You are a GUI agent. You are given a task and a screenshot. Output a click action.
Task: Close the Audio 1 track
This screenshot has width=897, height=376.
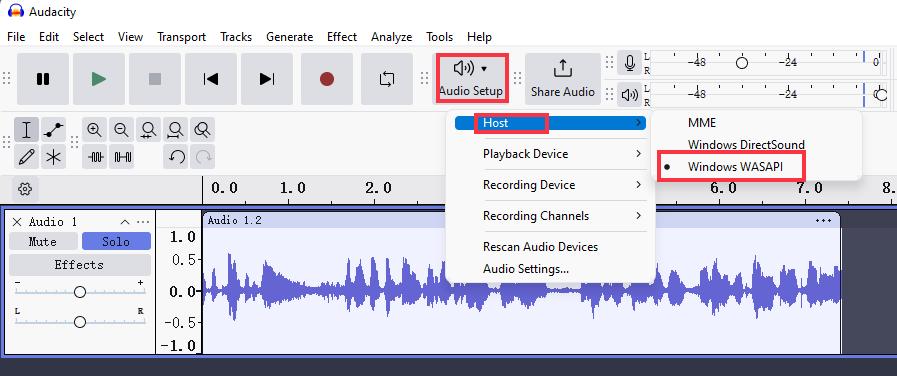[17, 222]
